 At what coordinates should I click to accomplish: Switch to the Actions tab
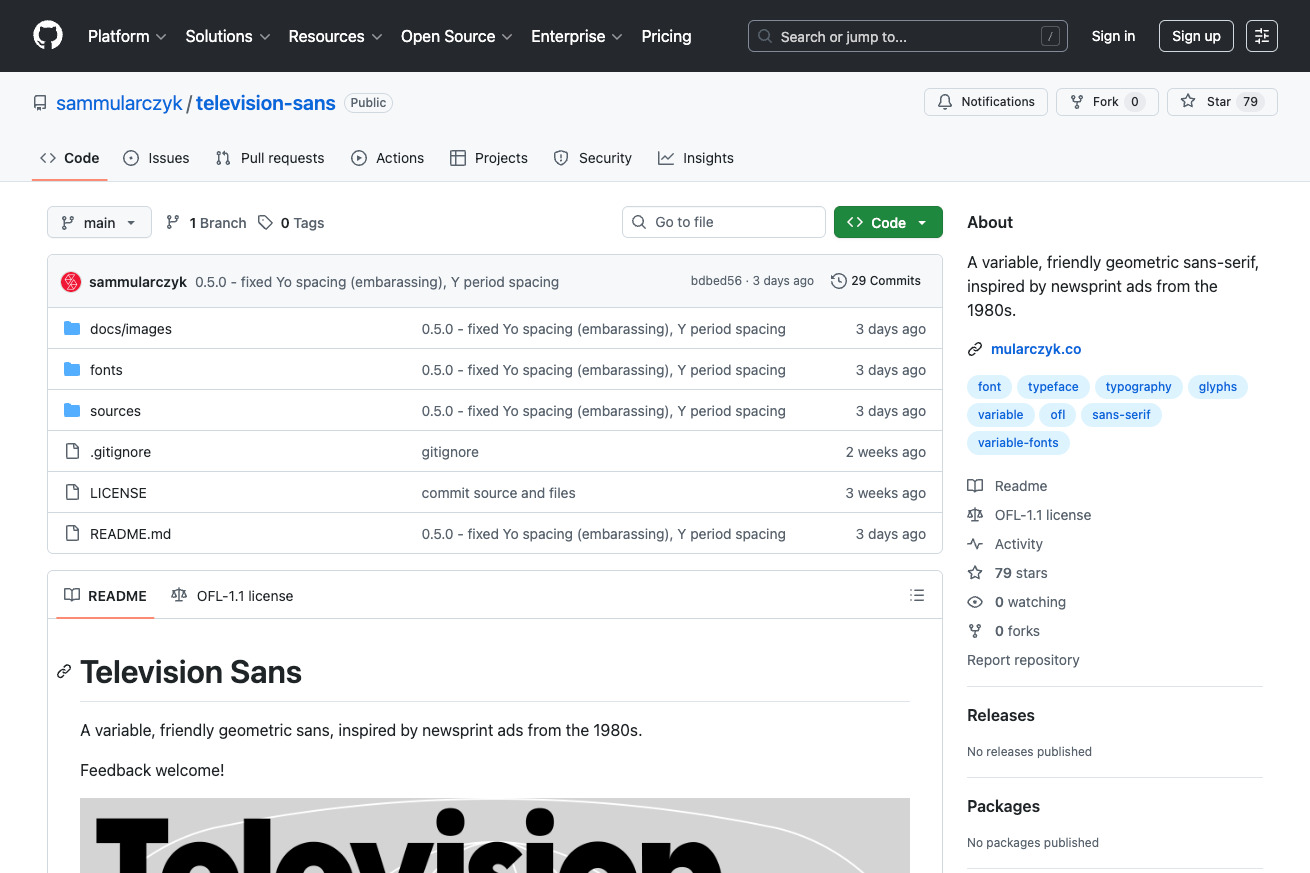(x=388, y=158)
